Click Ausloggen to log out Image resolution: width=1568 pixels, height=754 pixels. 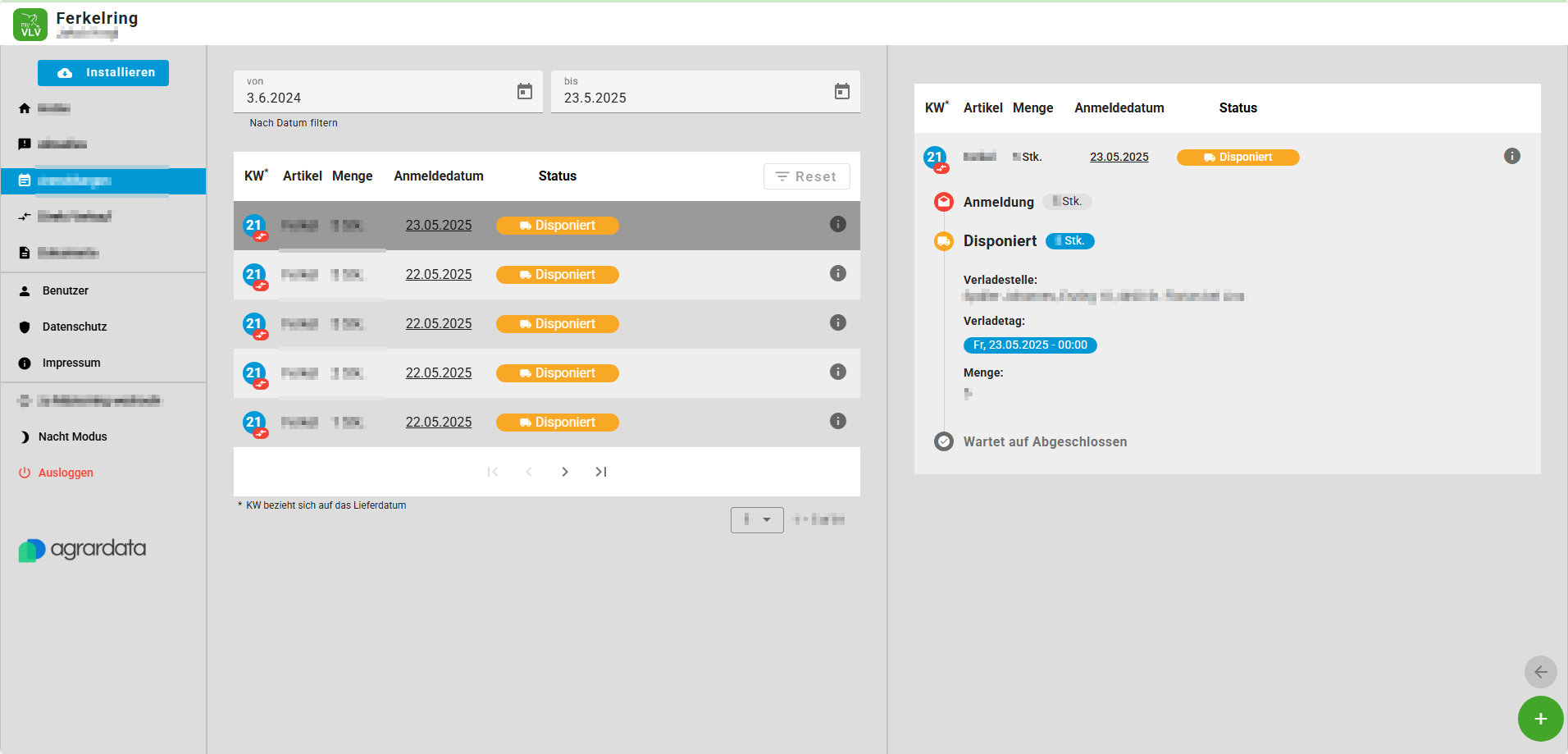[66, 473]
